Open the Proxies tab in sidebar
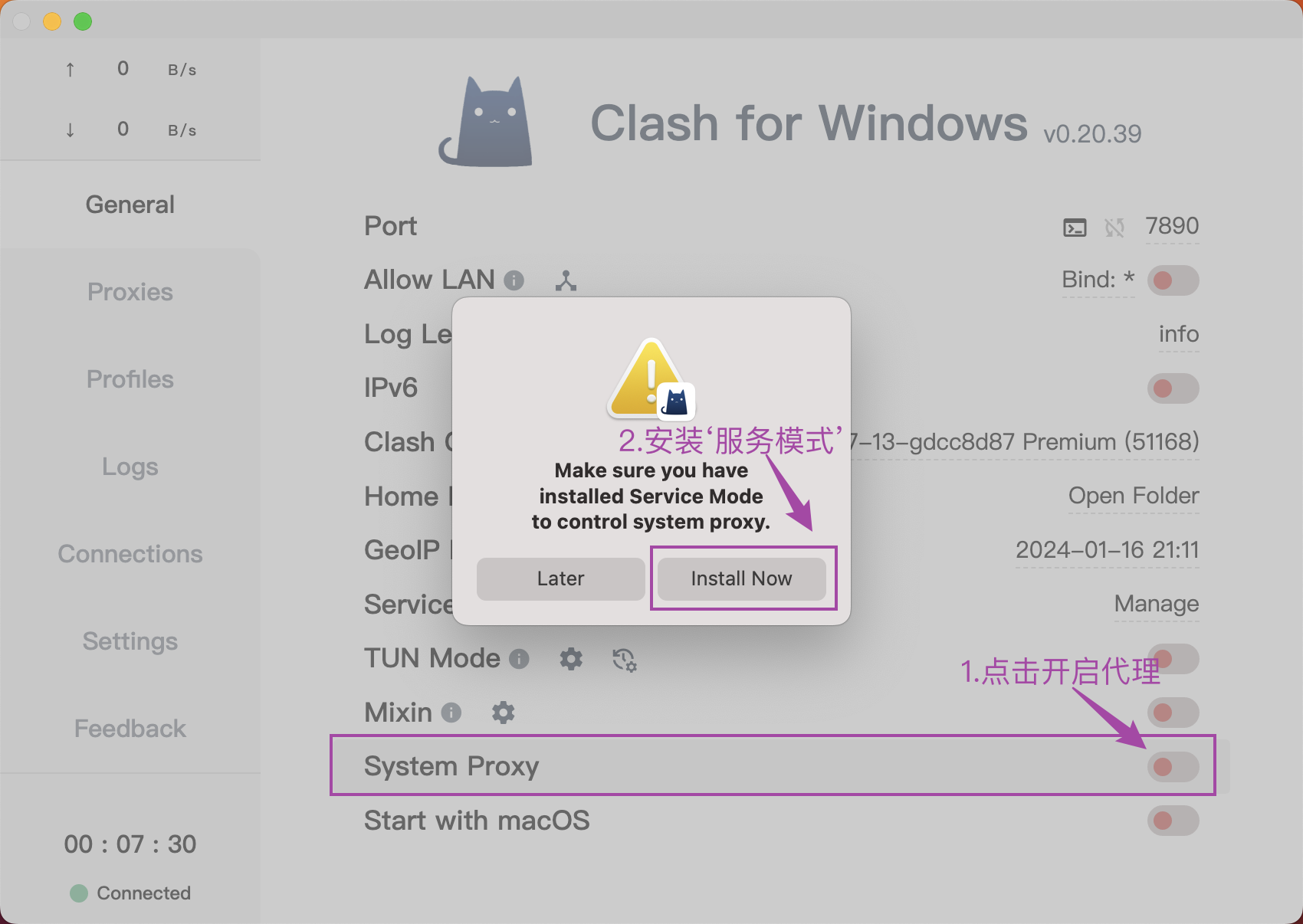This screenshot has width=1303, height=924. (x=130, y=292)
